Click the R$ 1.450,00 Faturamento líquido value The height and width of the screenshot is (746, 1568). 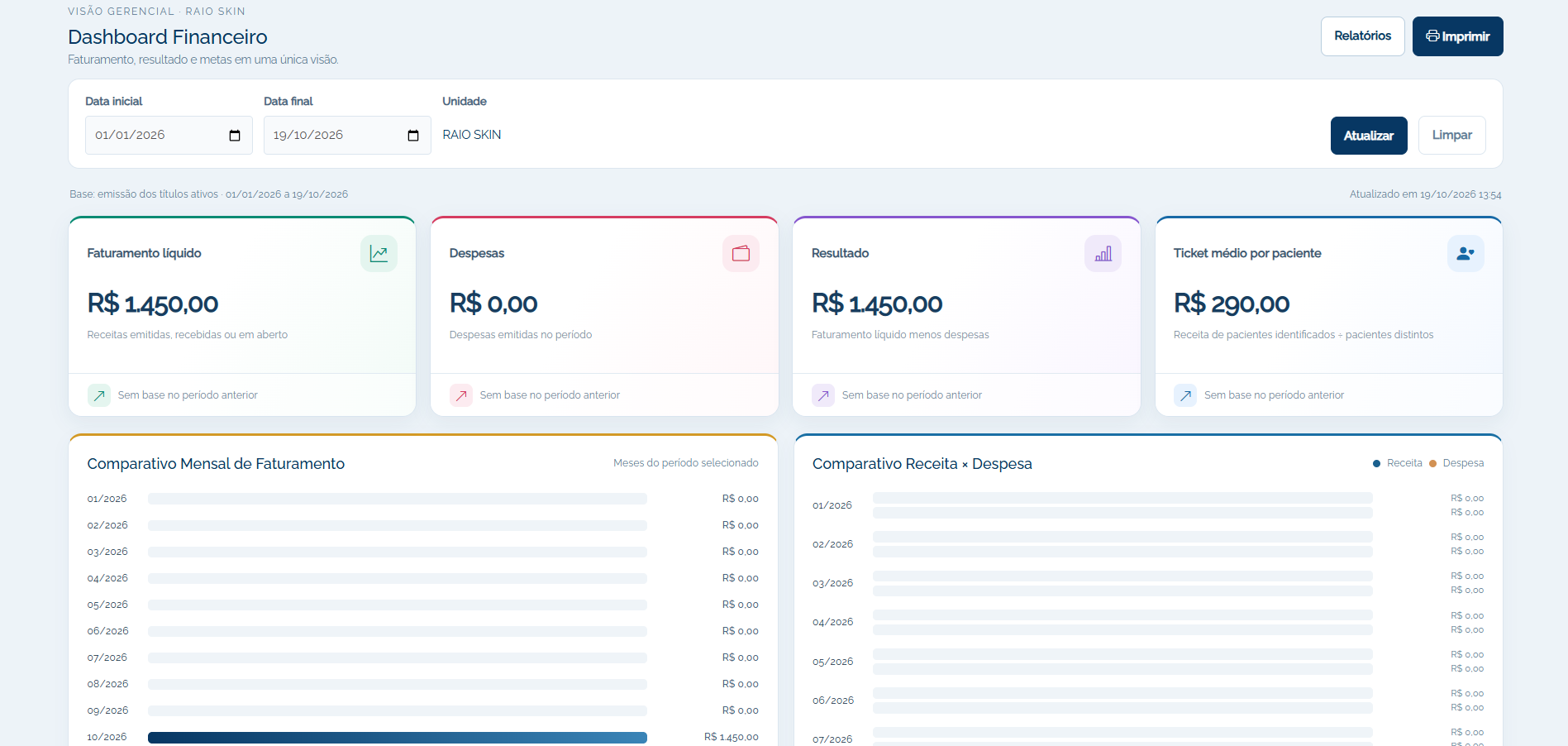[153, 304]
